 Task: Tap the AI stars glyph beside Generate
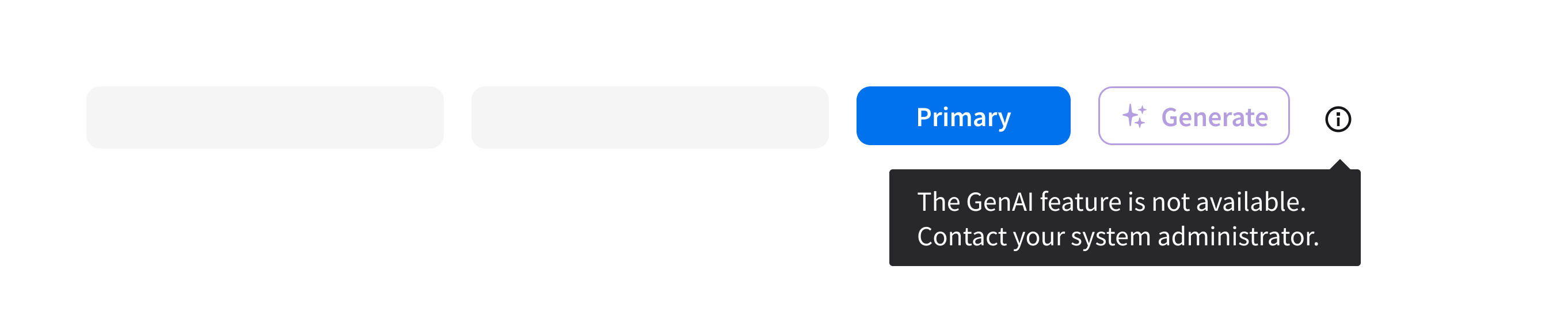1134,116
